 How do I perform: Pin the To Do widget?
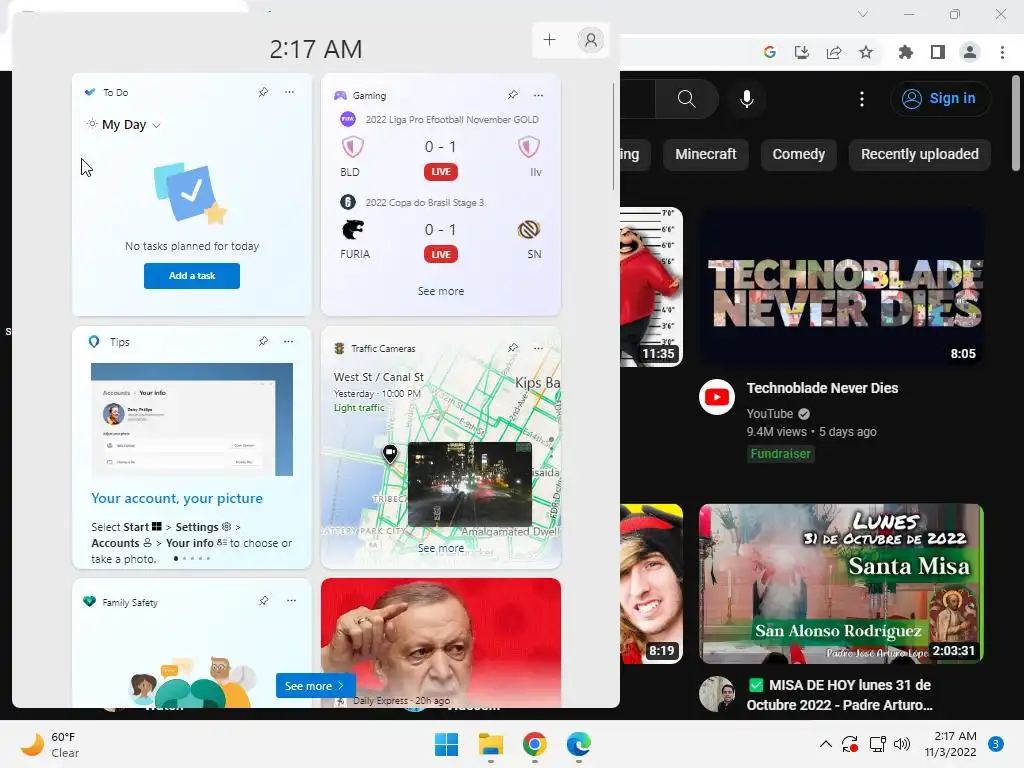click(263, 92)
